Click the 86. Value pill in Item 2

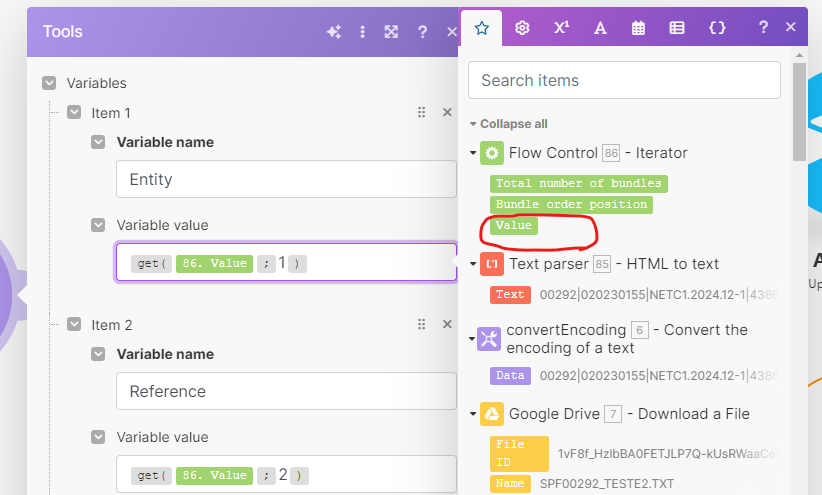(x=214, y=475)
